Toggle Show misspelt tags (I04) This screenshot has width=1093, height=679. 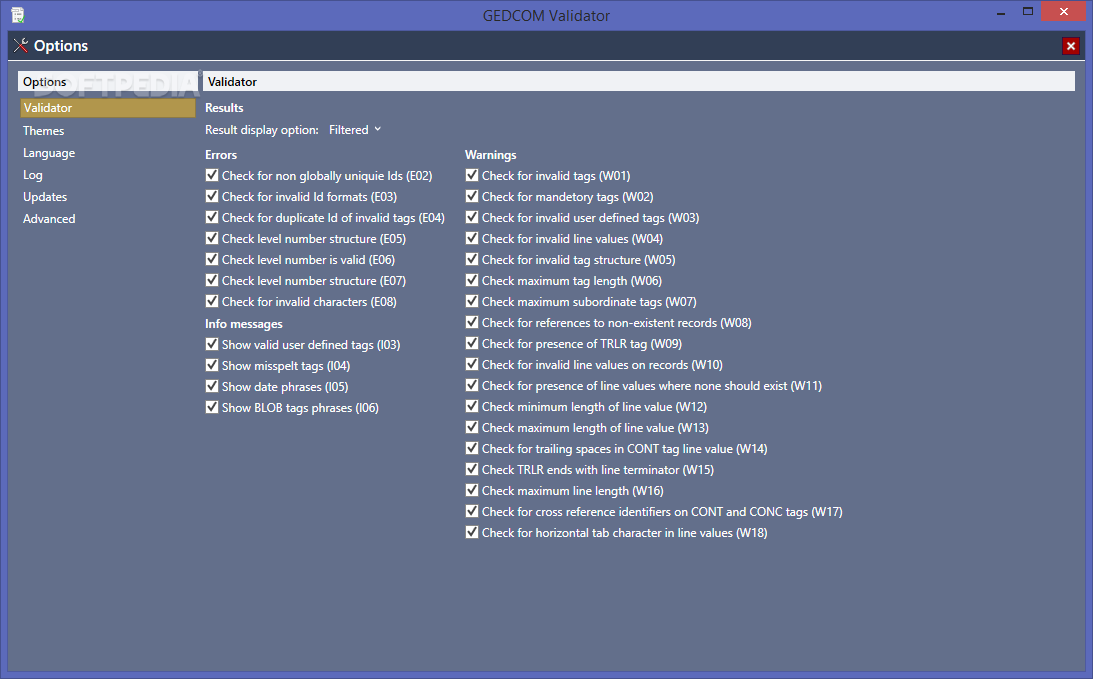[212, 365]
